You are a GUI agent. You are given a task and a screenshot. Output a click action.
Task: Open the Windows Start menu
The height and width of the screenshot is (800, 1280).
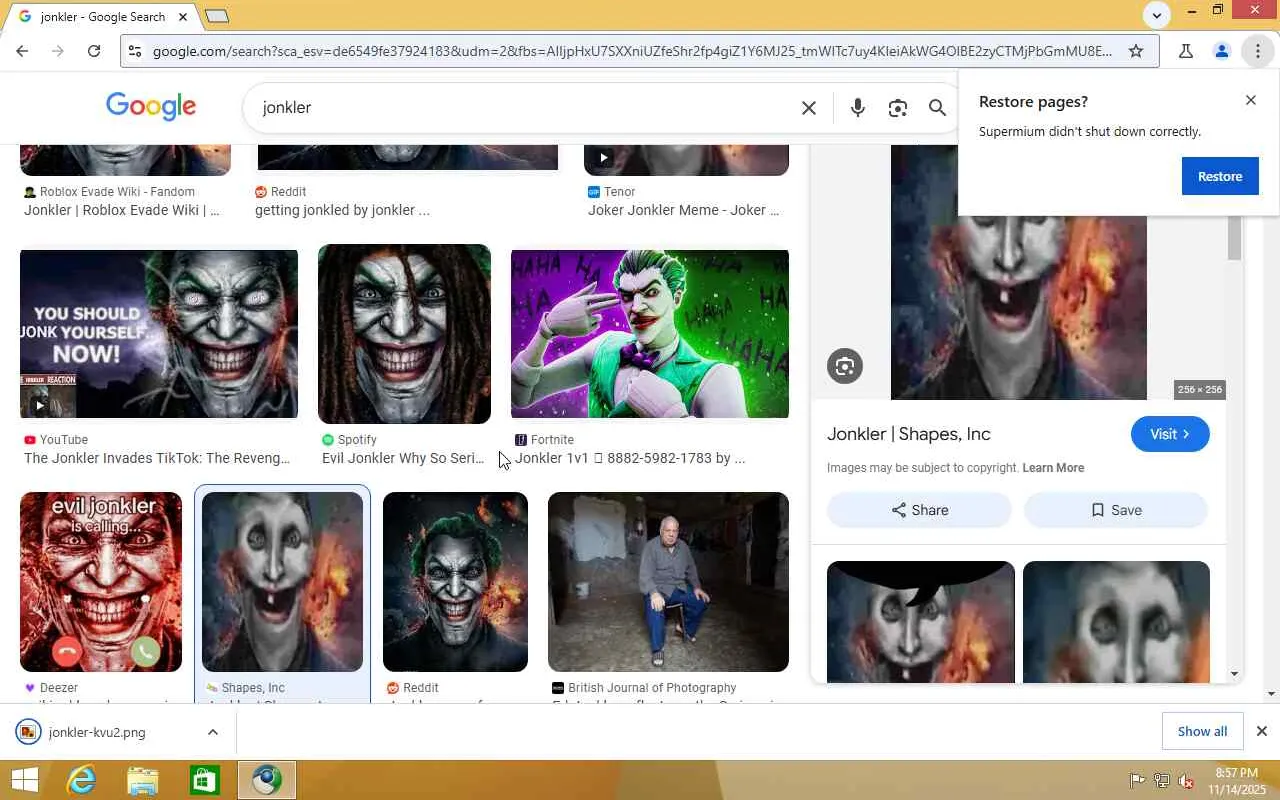[24, 780]
